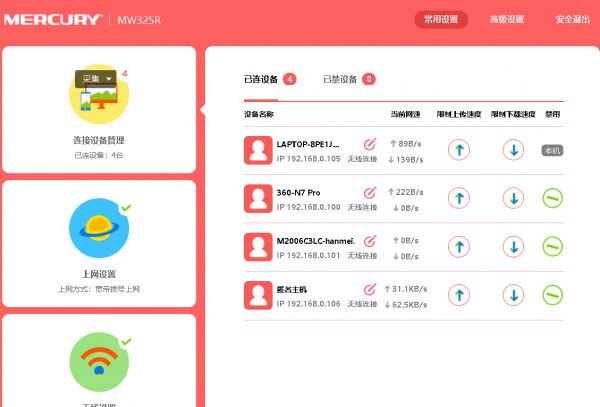Screen dimensions: 600x407
Task: Click the 当前网速 column header
Action: [x=405, y=114]
